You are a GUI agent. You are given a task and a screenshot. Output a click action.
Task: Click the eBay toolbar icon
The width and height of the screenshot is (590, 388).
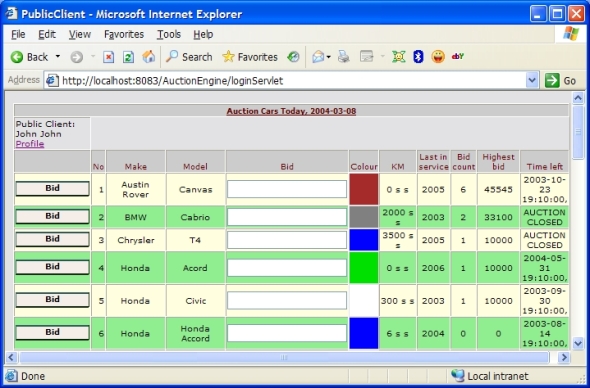point(458,56)
